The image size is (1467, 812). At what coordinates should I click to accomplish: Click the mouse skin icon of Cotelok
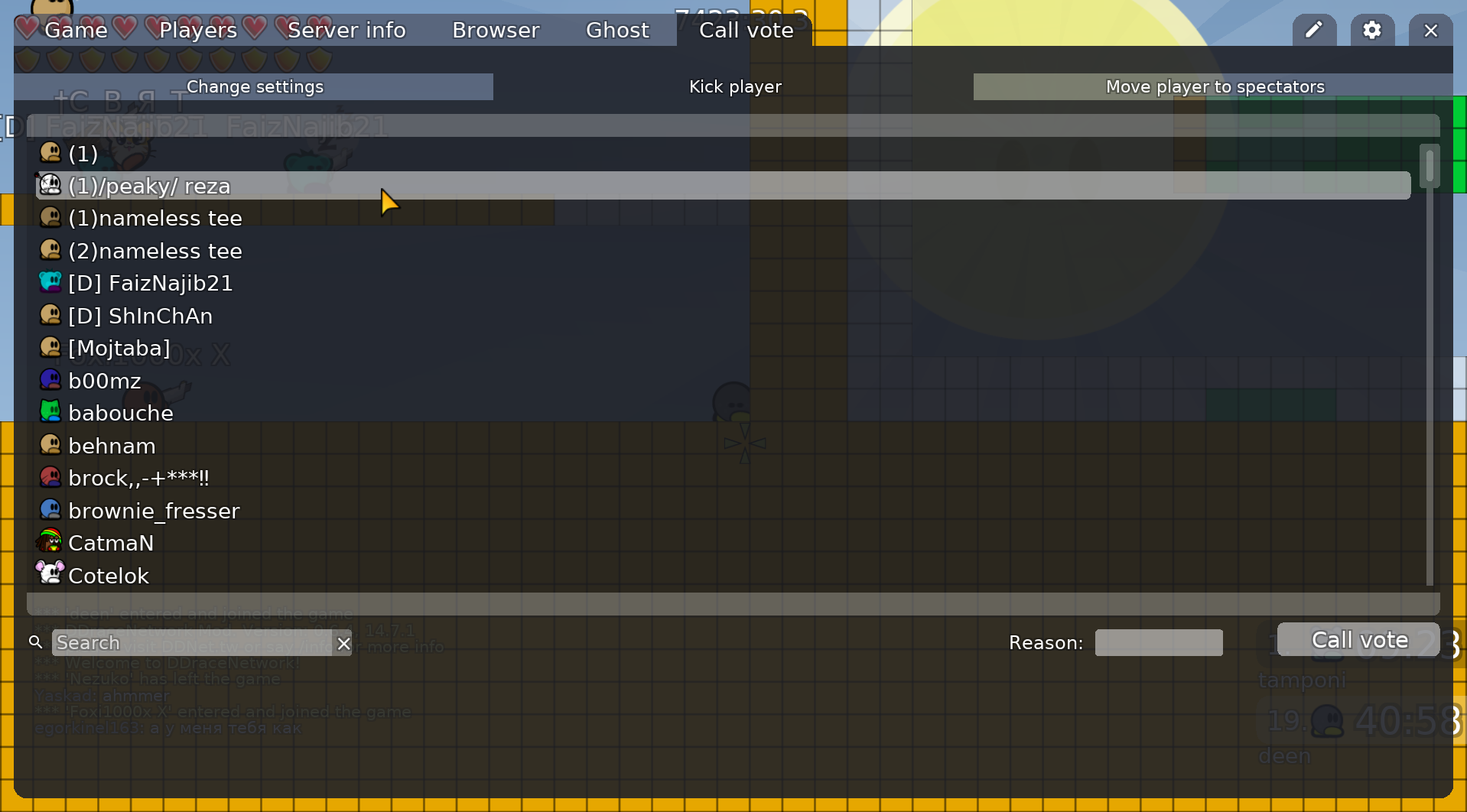tap(50, 574)
